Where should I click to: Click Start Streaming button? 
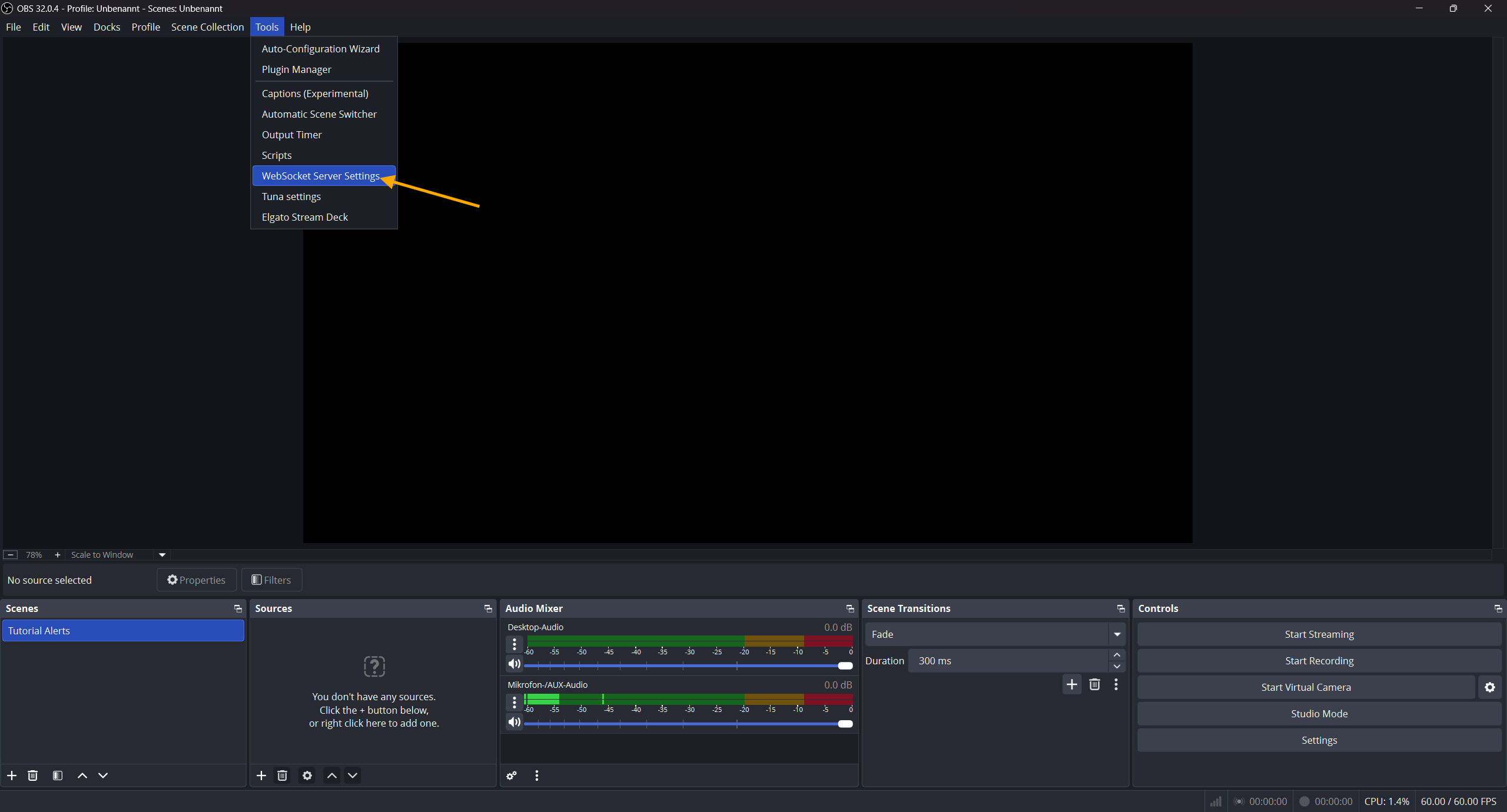1319,634
